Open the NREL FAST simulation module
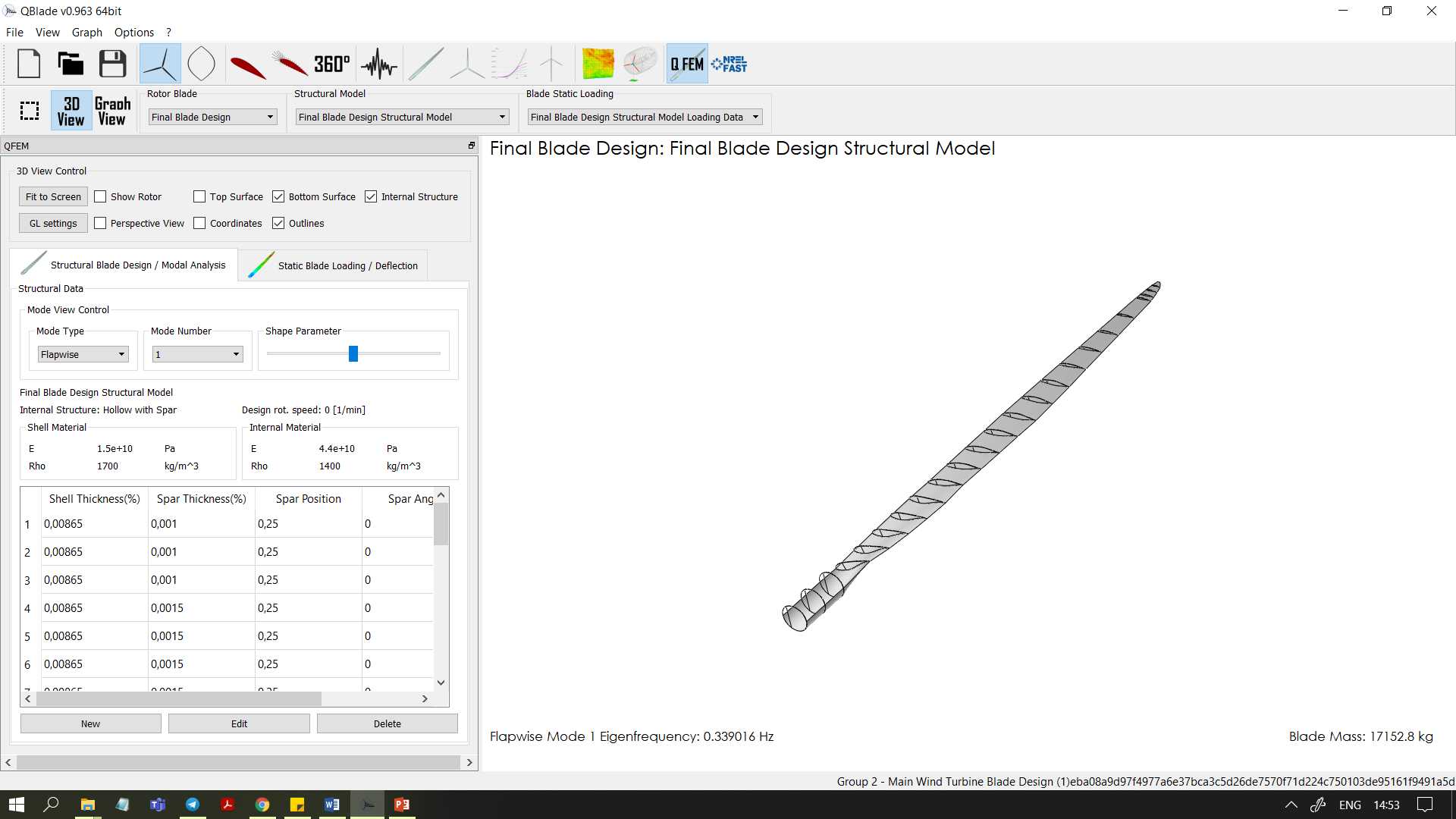The width and height of the screenshot is (1456, 819). point(730,64)
